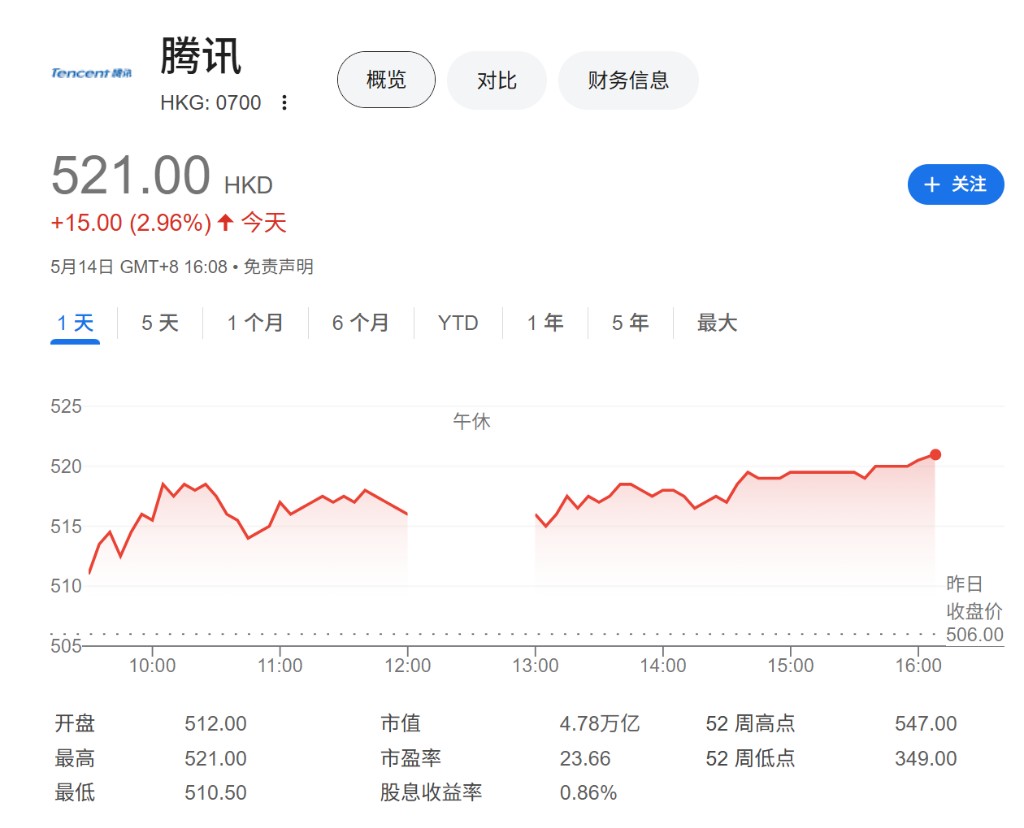Show the 5 天 chart range
1024x828 pixels.
tap(160, 323)
